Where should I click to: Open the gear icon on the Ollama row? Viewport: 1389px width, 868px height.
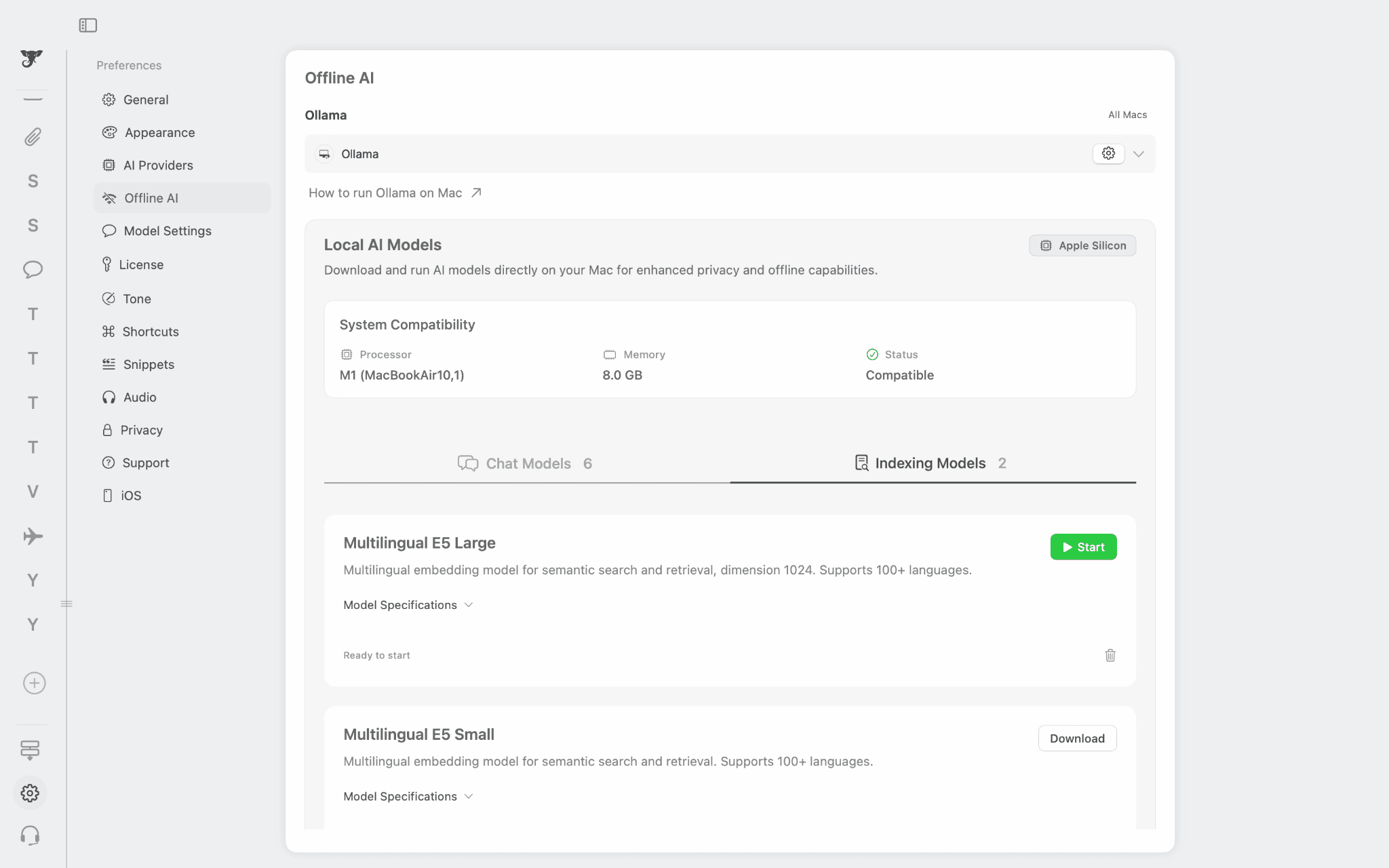coord(1108,153)
